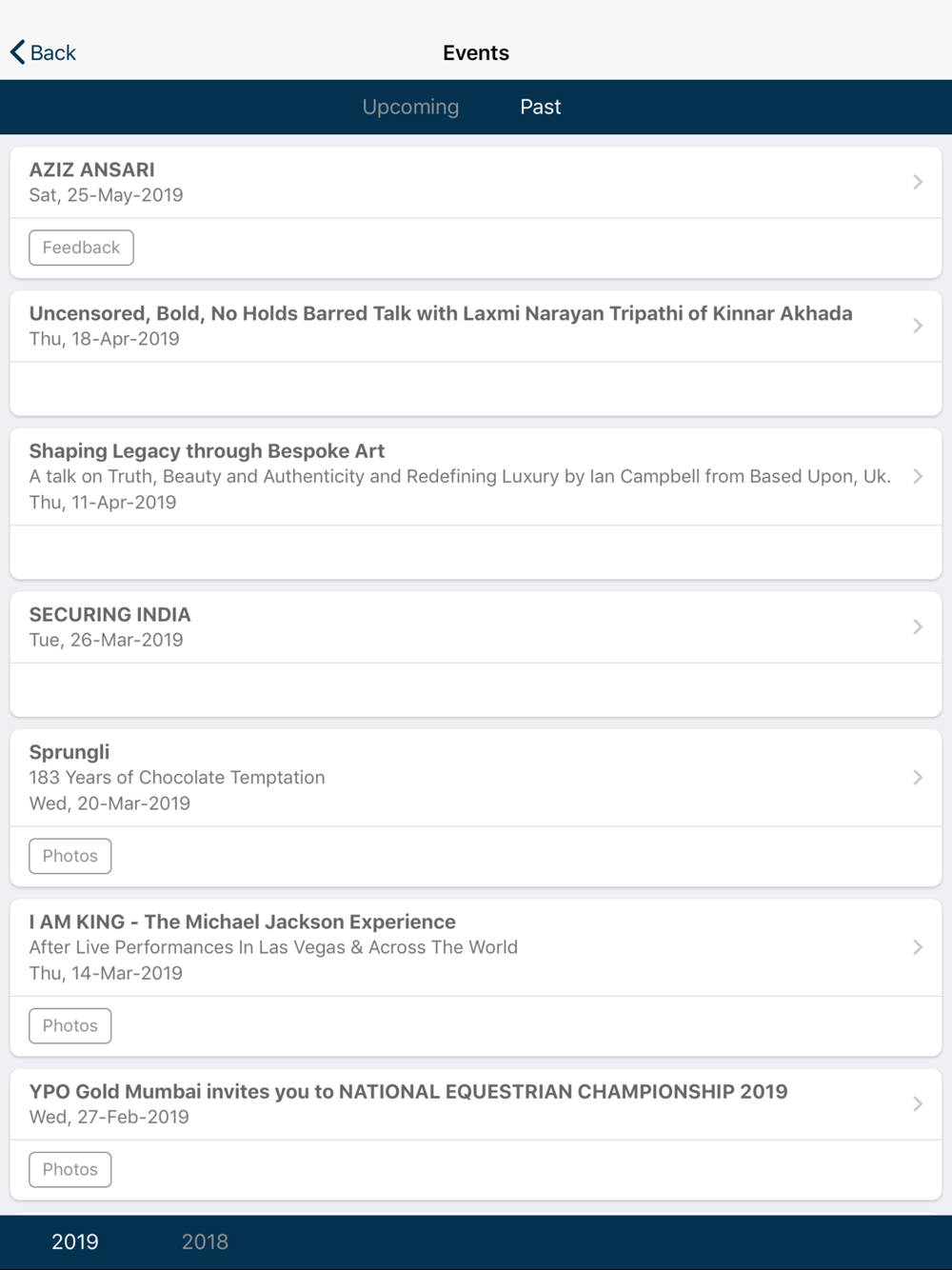Show 2019 events year tab

coord(75,1241)
